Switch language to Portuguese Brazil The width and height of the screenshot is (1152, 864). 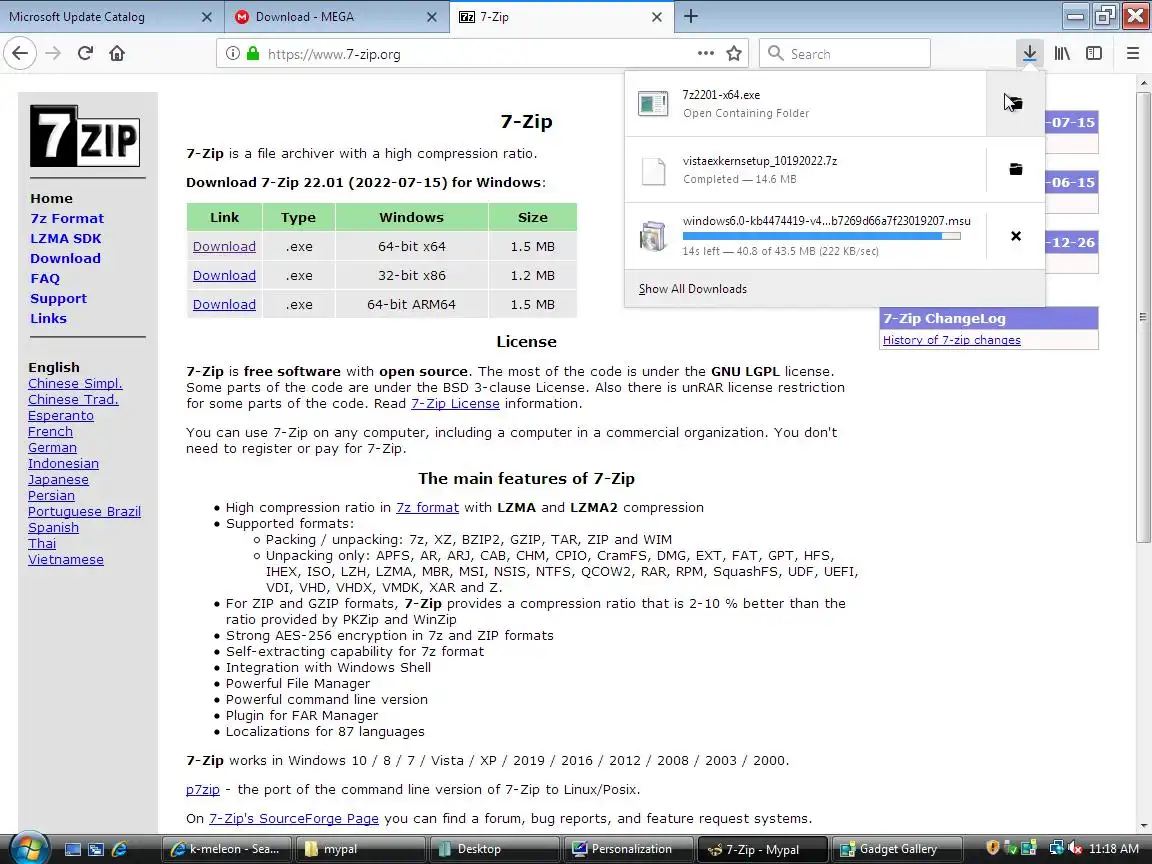[84, 511]
